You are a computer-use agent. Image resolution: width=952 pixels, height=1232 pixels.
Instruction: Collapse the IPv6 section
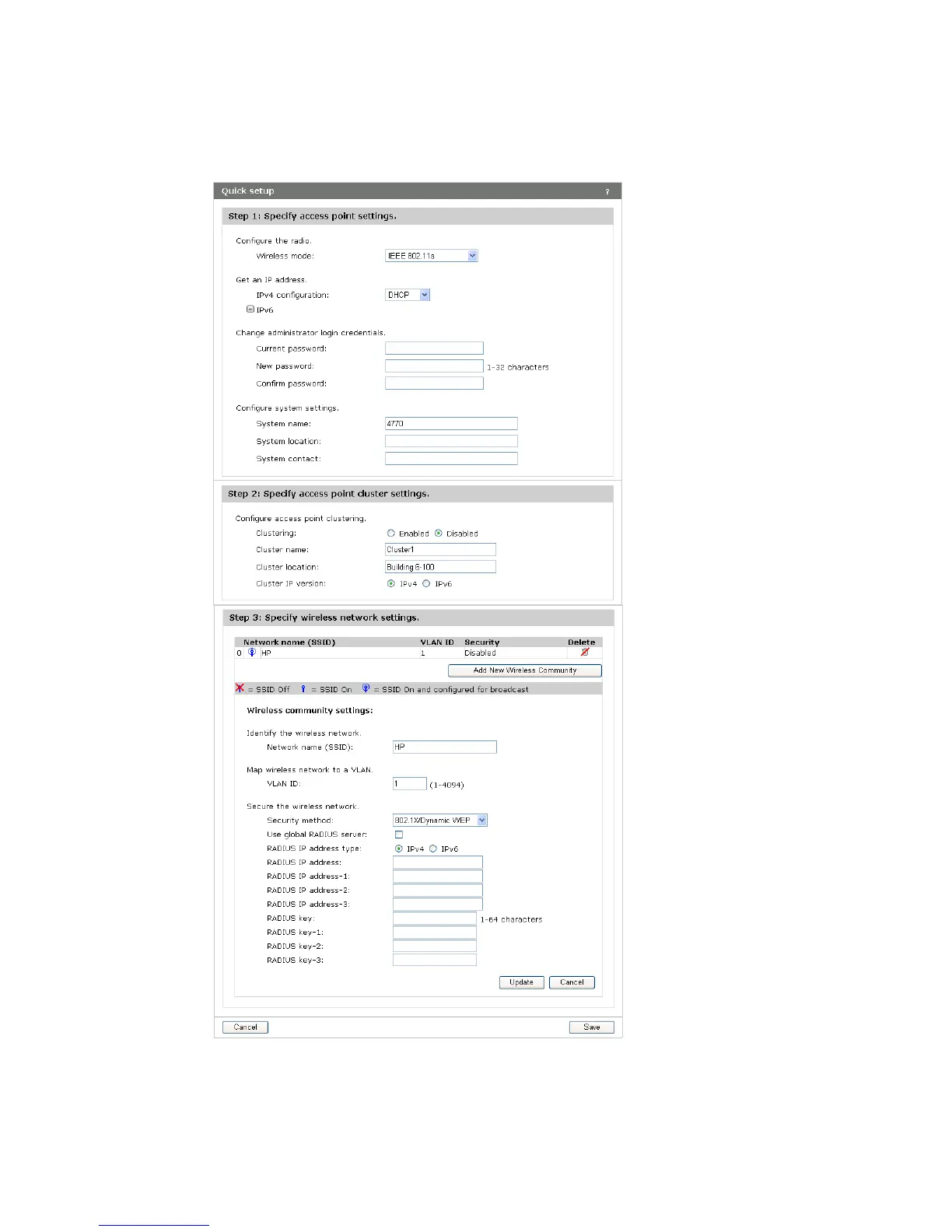(250, 309)
